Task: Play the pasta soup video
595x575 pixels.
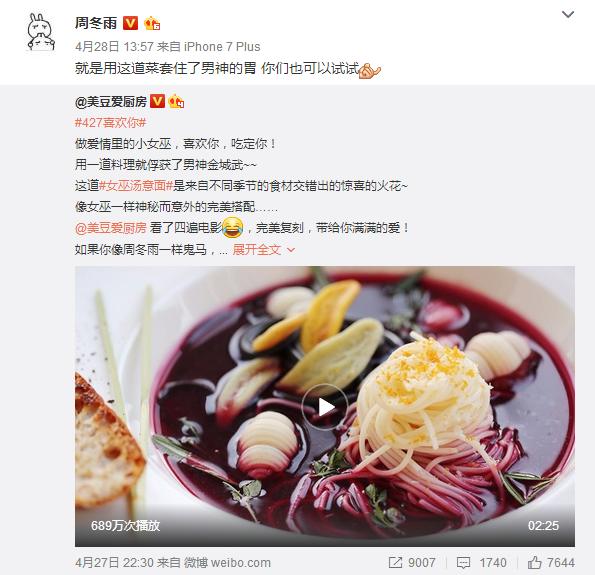Action: point(324,407)
